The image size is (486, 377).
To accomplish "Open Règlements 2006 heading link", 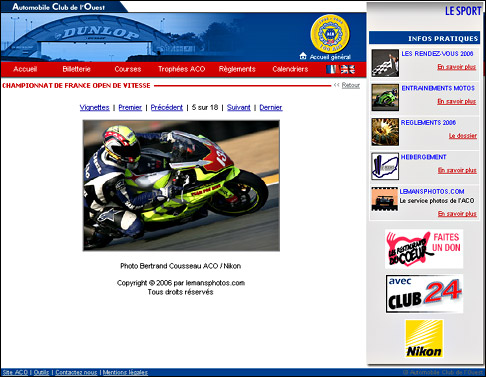I will [x=428, y=123].
